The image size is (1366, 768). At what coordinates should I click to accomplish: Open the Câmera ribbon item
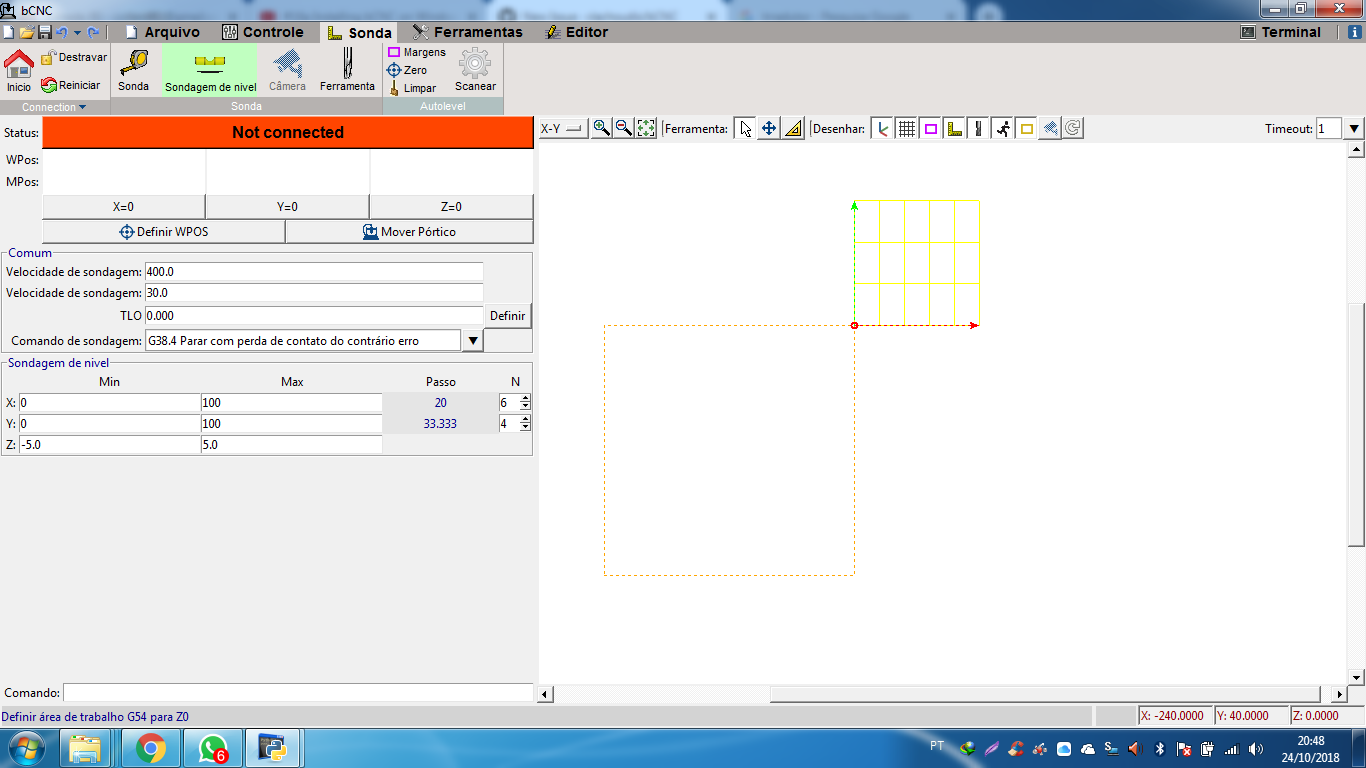tap(287, 70)
